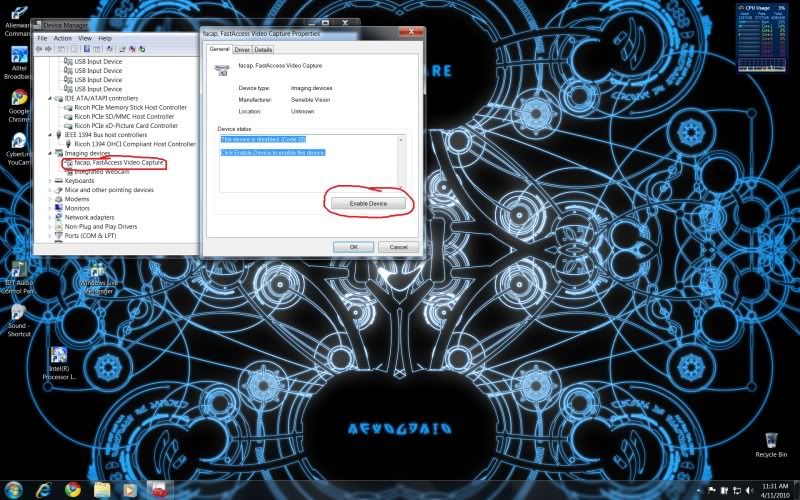Open the Help menu in Device Manager
Screen dimensions: 800x500
point(105,38)
